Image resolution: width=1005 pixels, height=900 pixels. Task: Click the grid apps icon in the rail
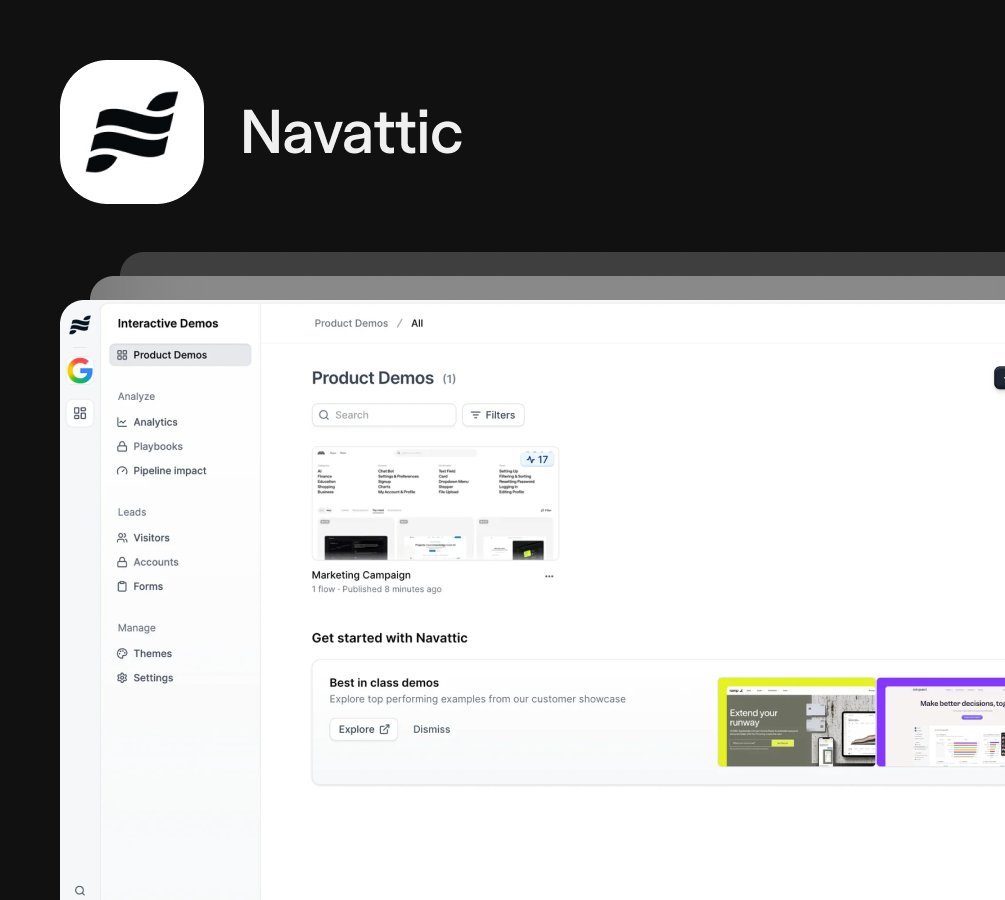click(80, 413)
